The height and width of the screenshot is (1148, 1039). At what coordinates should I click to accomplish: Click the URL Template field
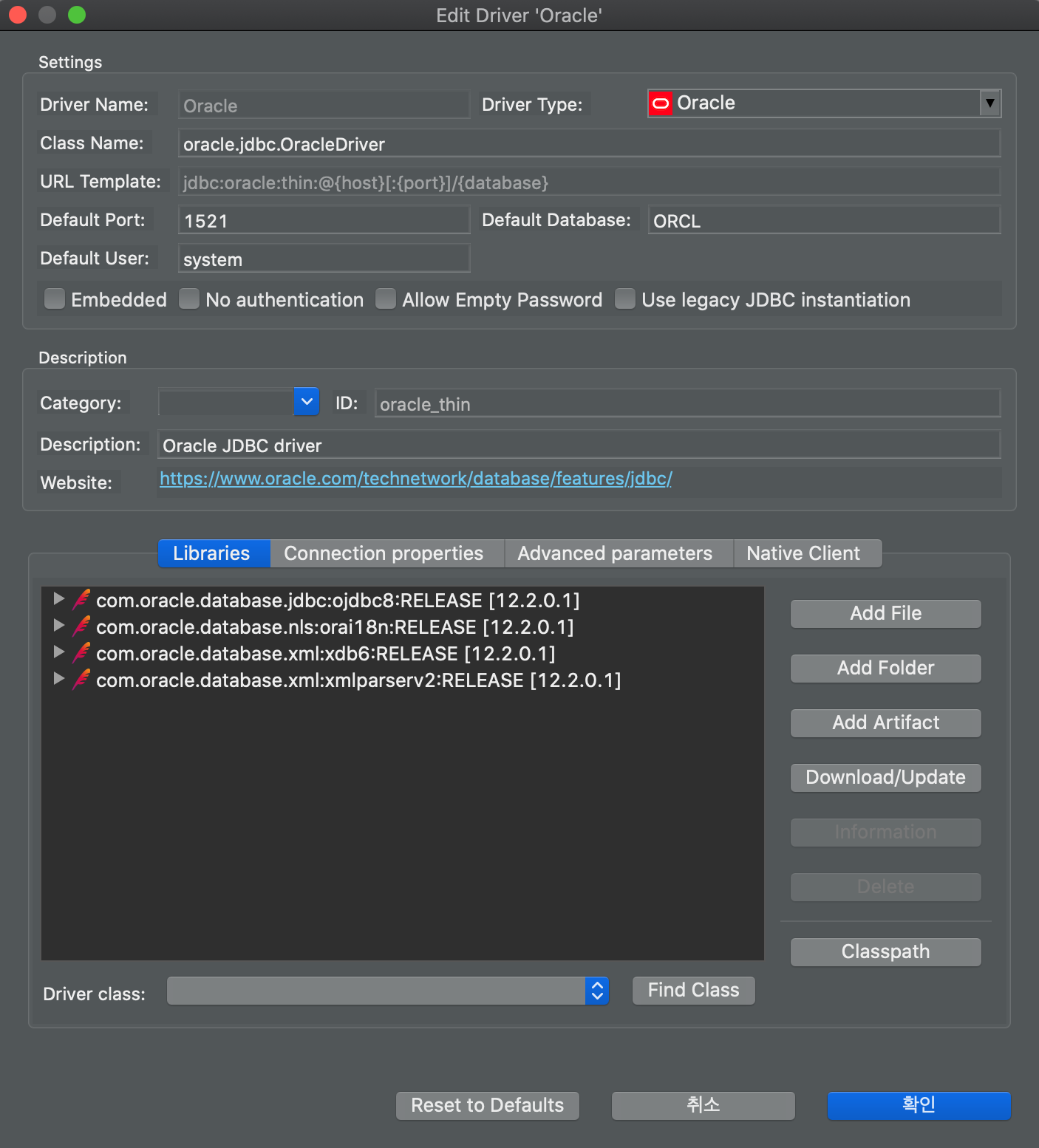[x=589, y=182]
